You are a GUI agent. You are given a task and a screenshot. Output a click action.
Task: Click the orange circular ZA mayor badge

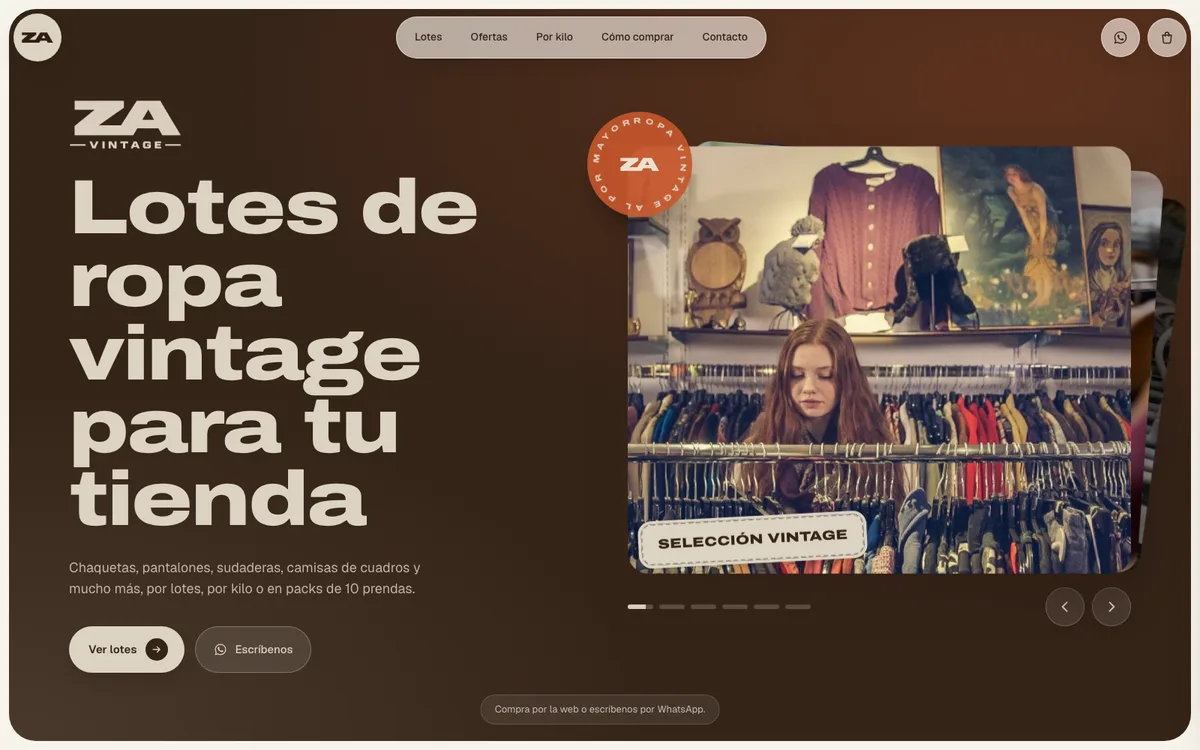click(x=640, y=164)
